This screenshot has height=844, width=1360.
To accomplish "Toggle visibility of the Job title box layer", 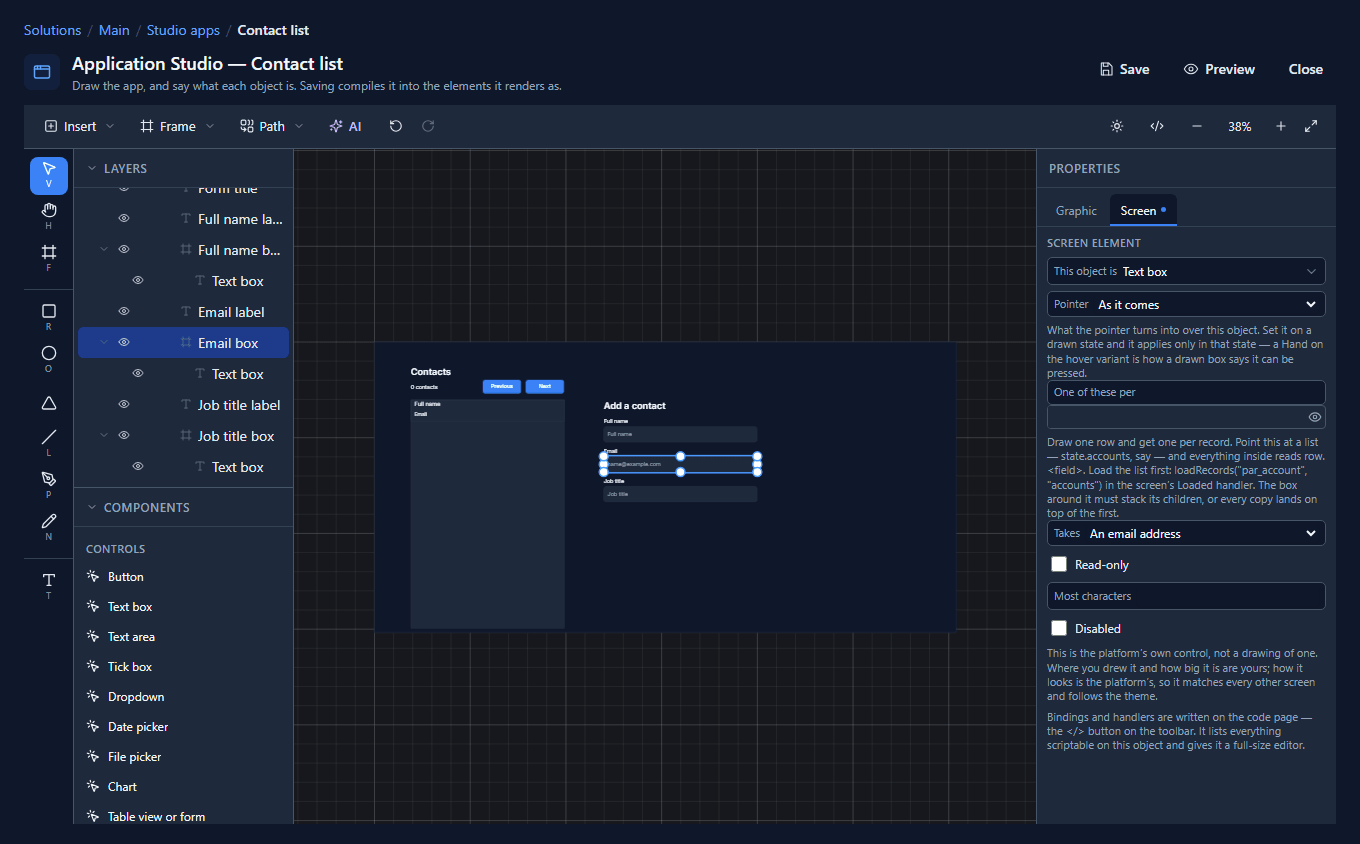I will pyautogui.click(x=124, y=435).
